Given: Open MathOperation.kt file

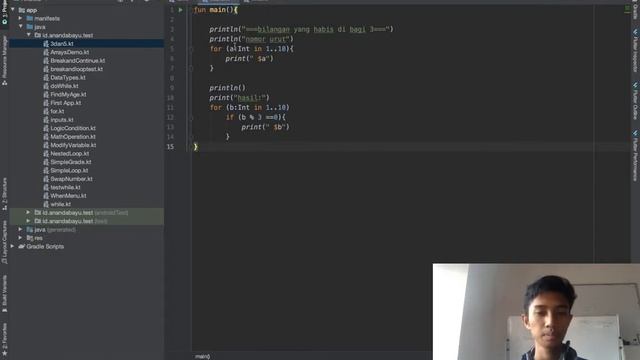Looking at the screenshot, I should click(73, 137).
